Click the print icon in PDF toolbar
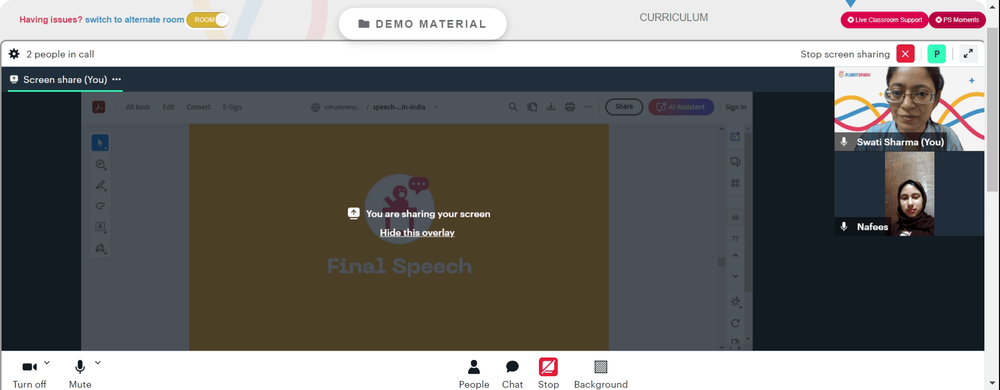This screenshot has height=390, width=1000. (570, 107)
